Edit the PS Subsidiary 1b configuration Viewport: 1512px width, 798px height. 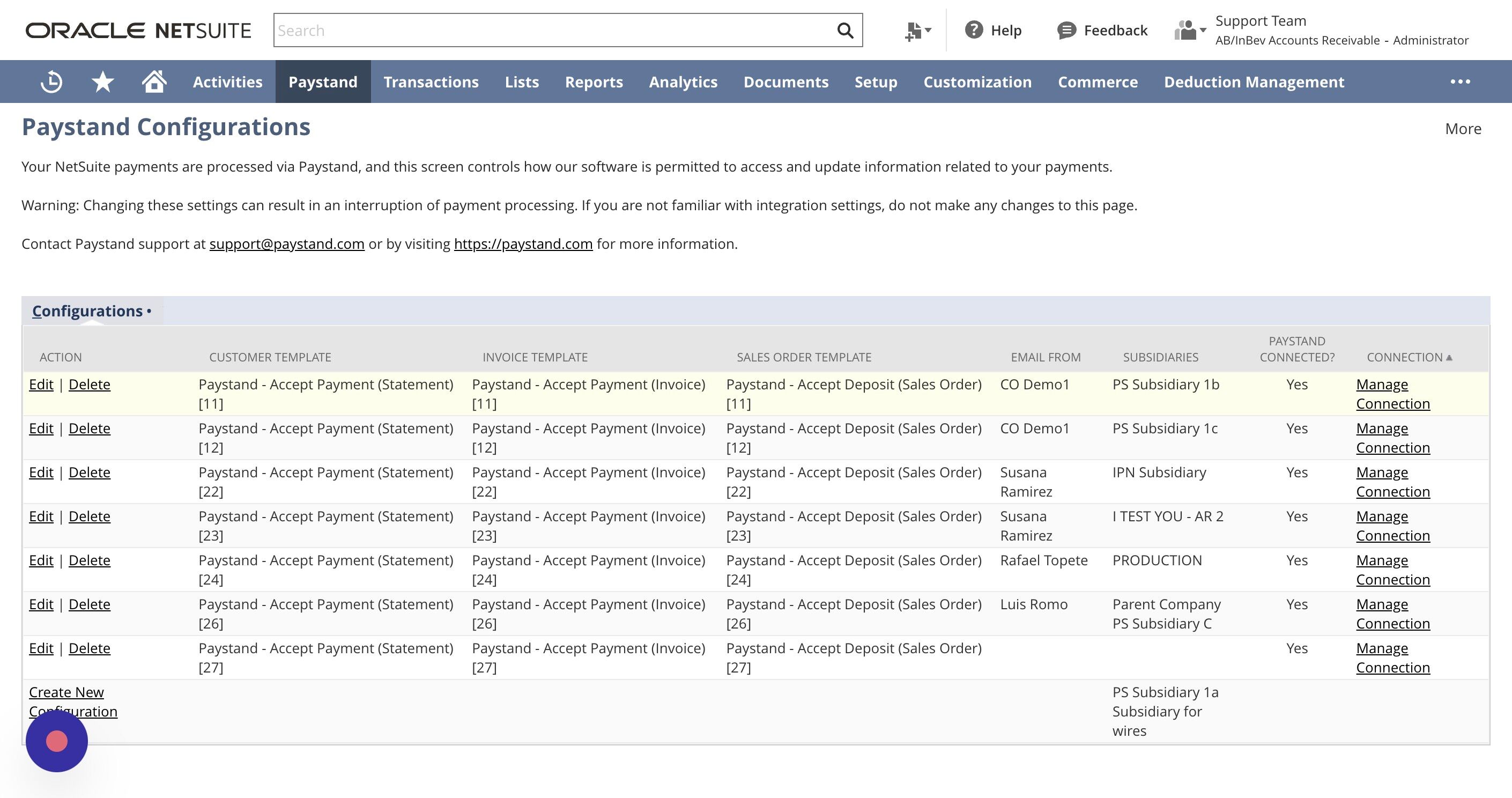tap(41, 384)
